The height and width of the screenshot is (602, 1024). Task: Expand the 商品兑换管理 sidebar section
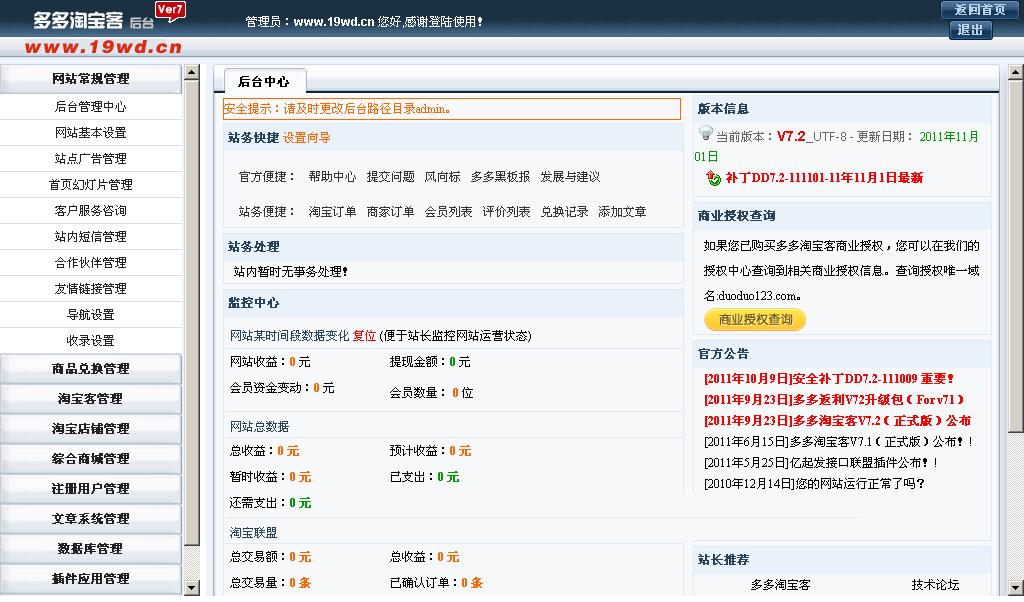click(91, 368)
